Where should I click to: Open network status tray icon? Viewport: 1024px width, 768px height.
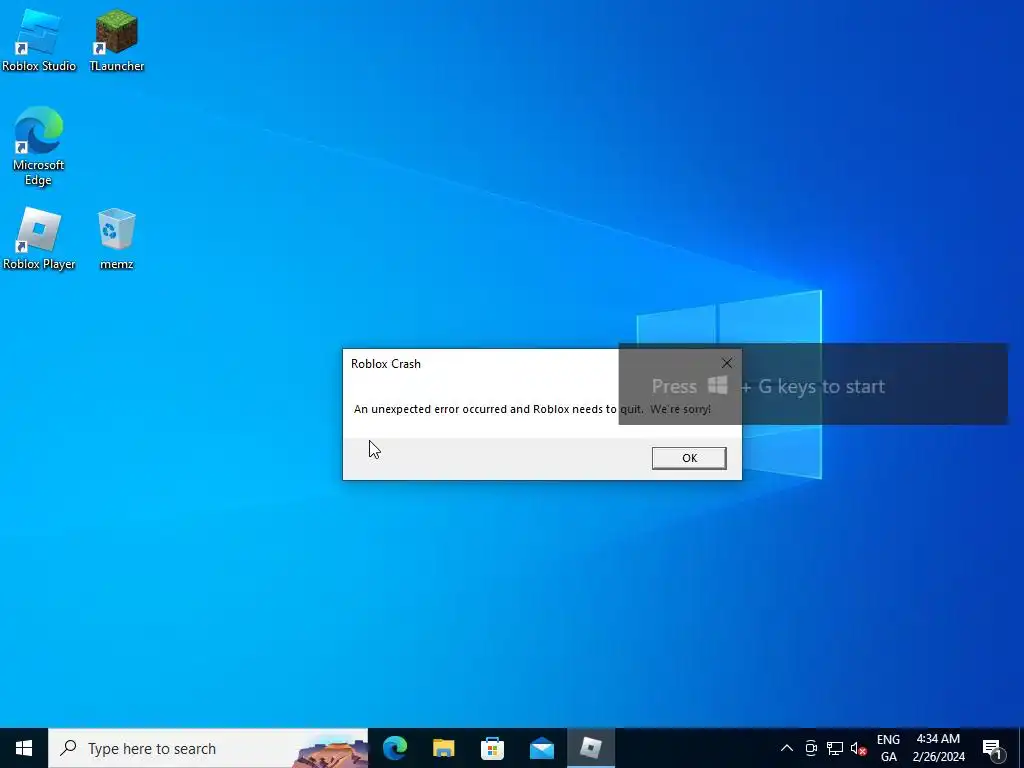pos(835,748)
